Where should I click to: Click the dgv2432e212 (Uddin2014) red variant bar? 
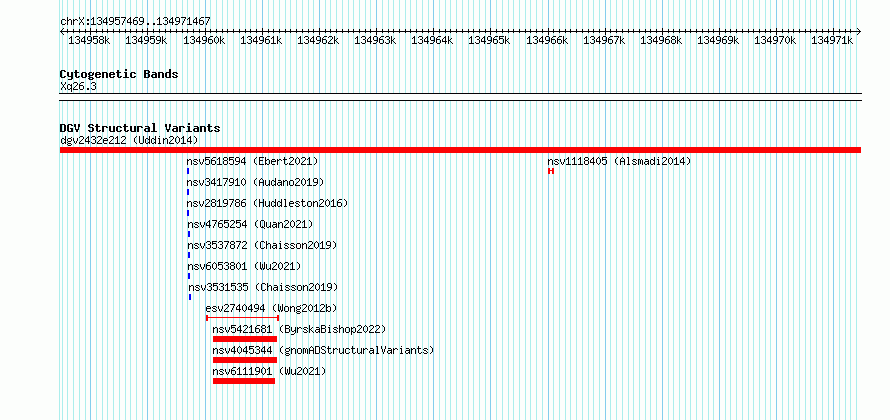460,150
